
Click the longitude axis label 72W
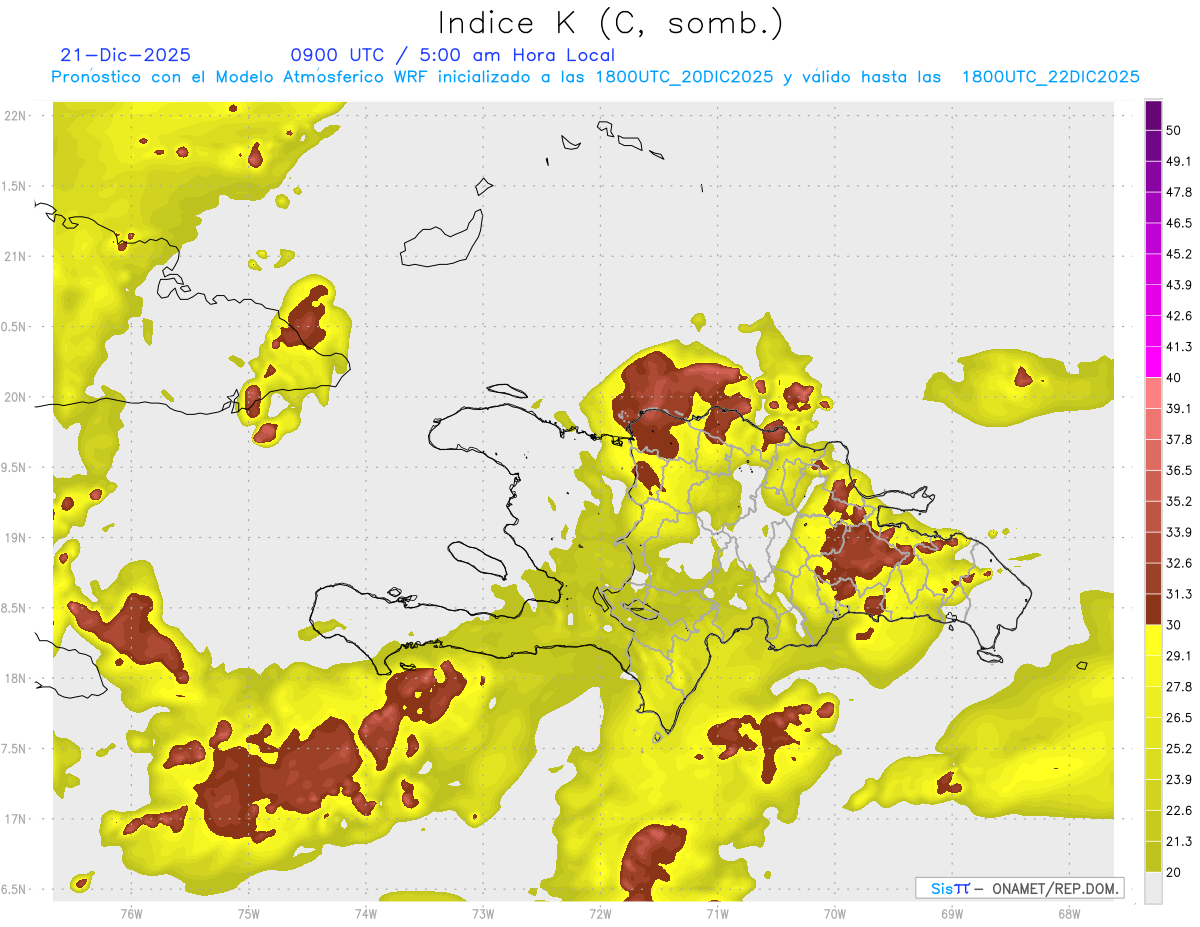click(x=600, y=913)
